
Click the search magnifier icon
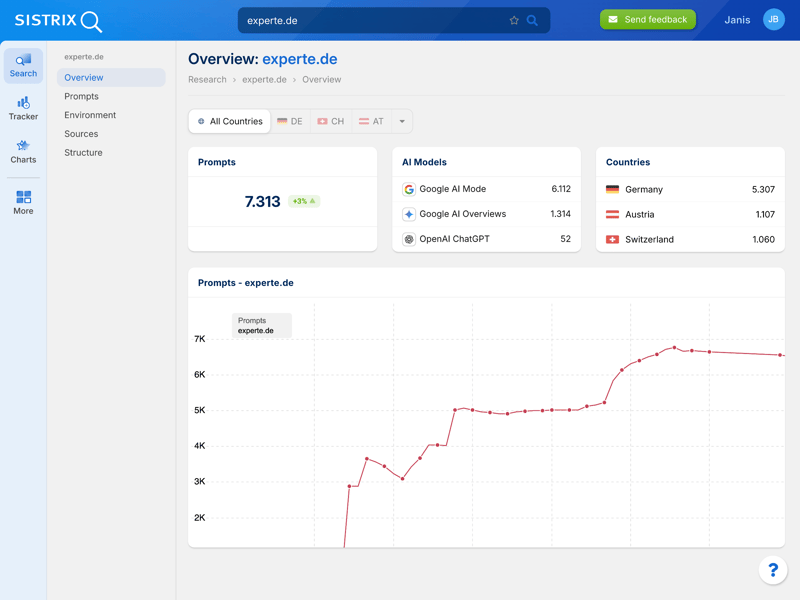(x=532, y=20)
